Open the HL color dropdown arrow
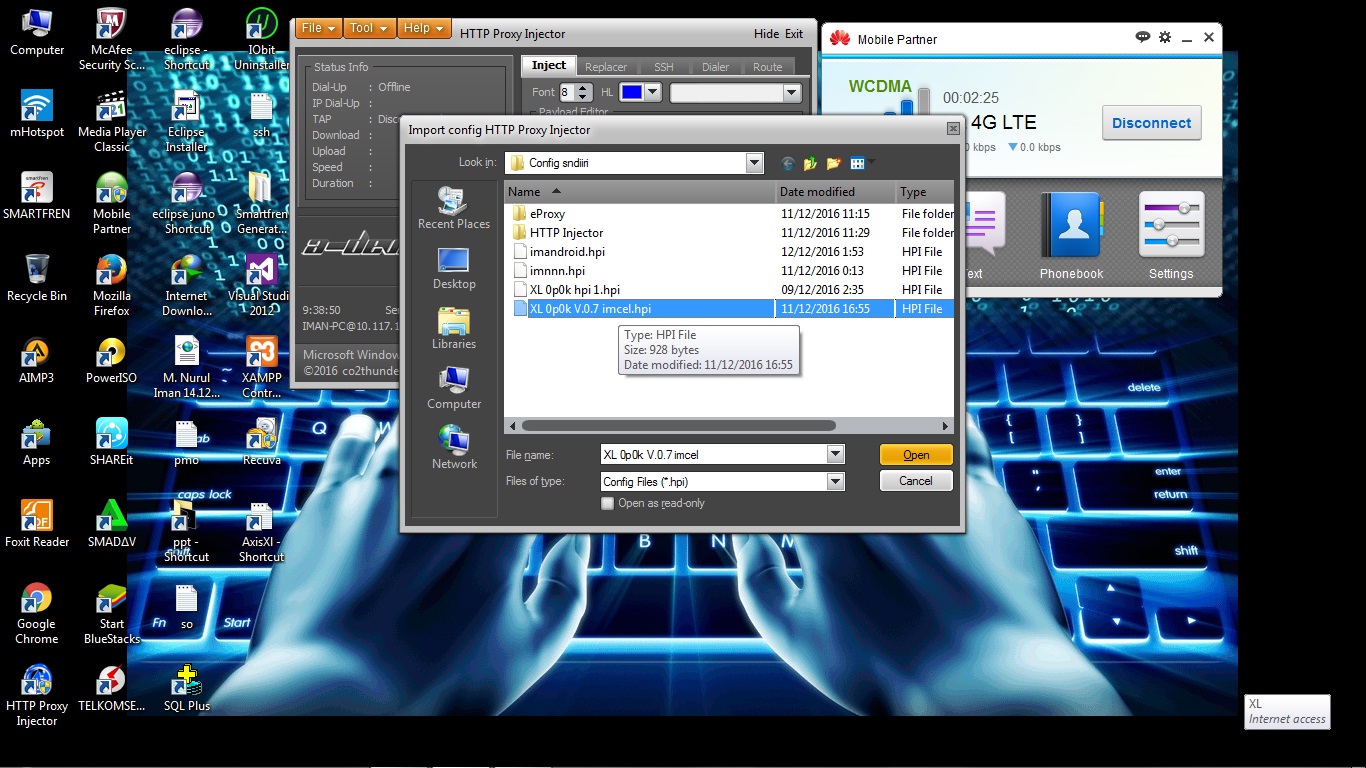 (x=653, y=92)
